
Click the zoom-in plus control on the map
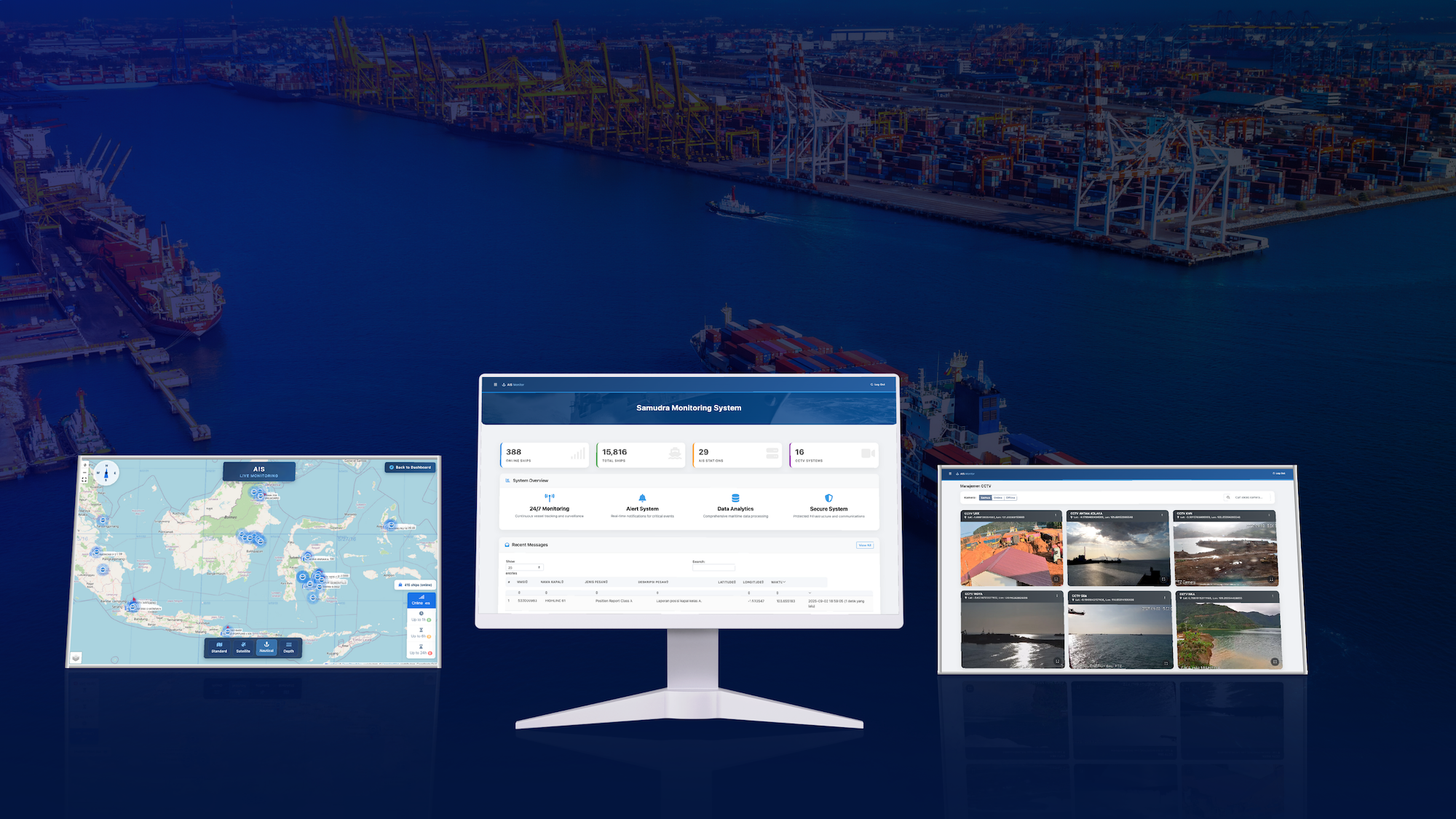click(x=84, y=465)
